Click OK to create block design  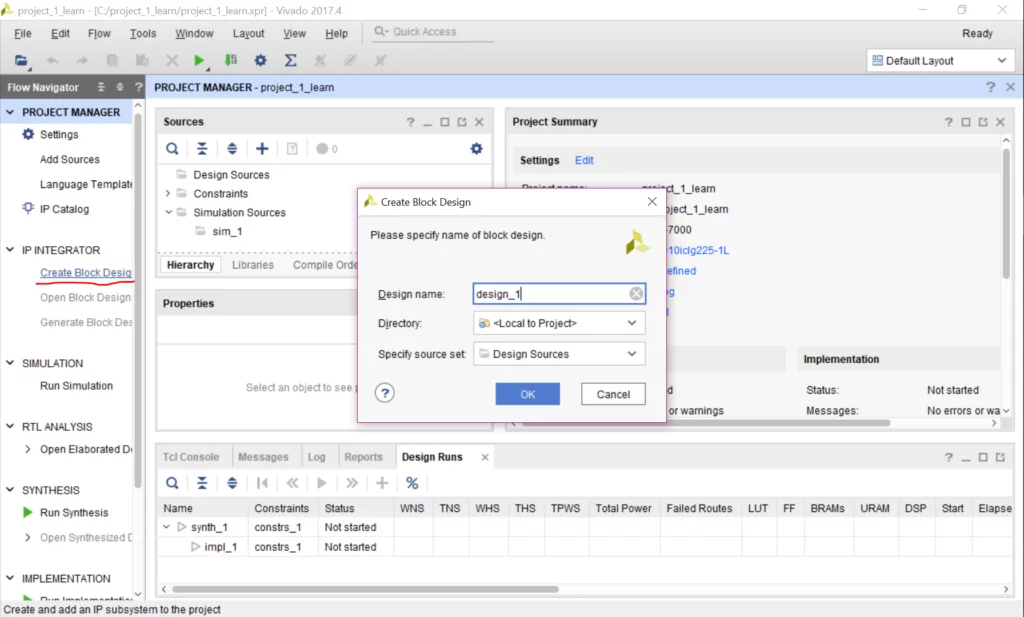527,394
